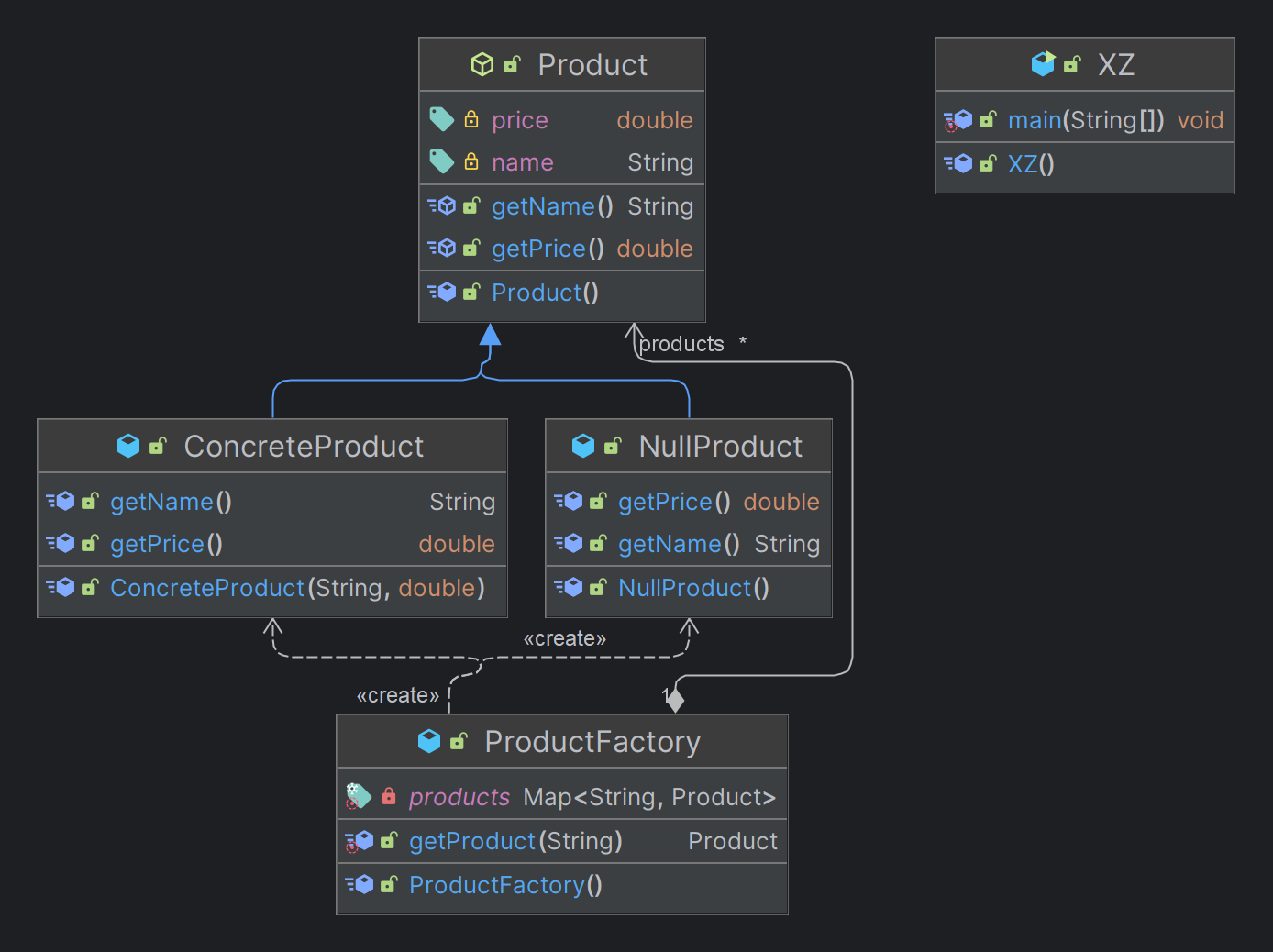Click the method icon of NullProduct getPrice()
Viewport: 1273px width, 952px height.
point(569,501)
